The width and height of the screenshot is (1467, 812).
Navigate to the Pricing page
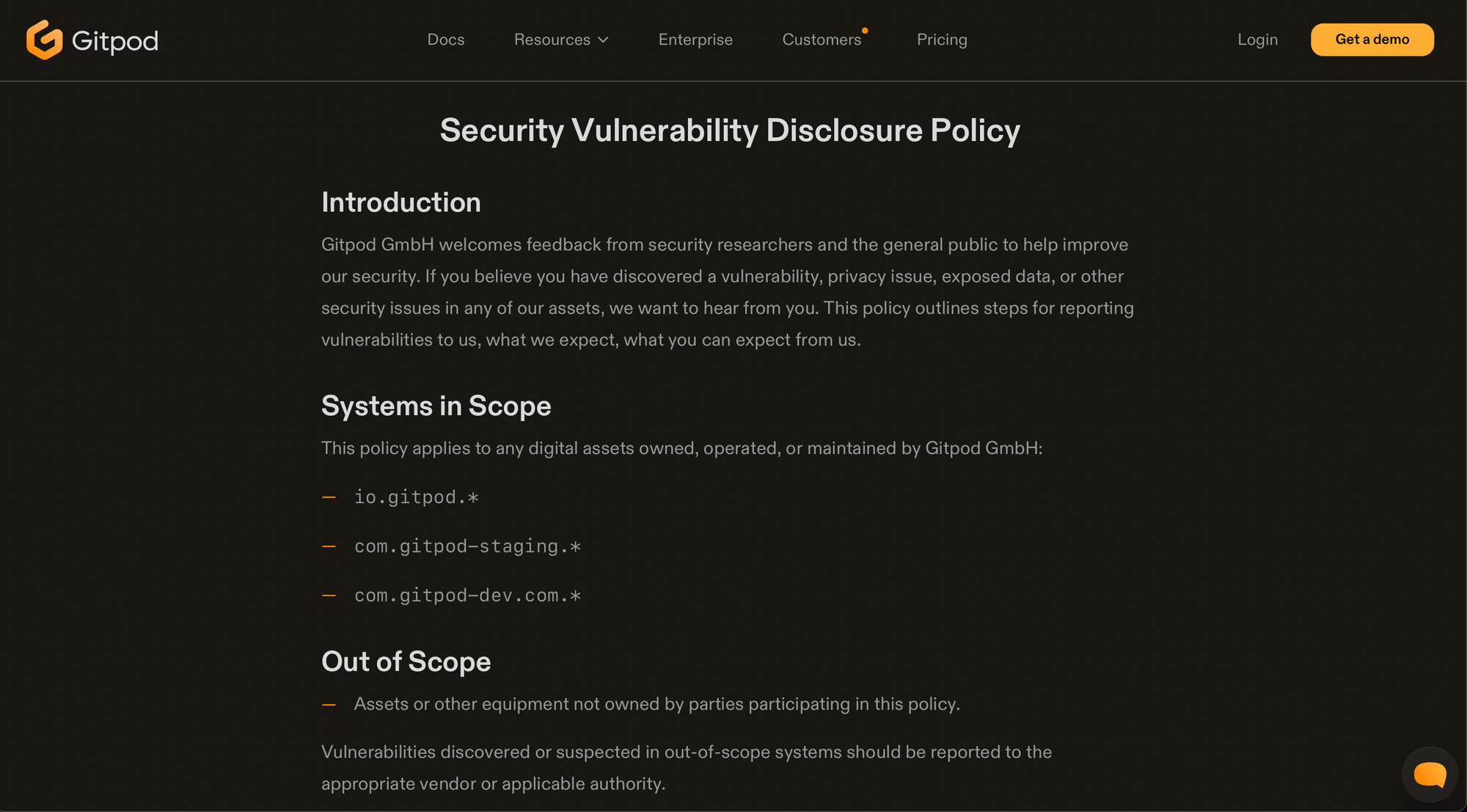click(x=941, y=40)
